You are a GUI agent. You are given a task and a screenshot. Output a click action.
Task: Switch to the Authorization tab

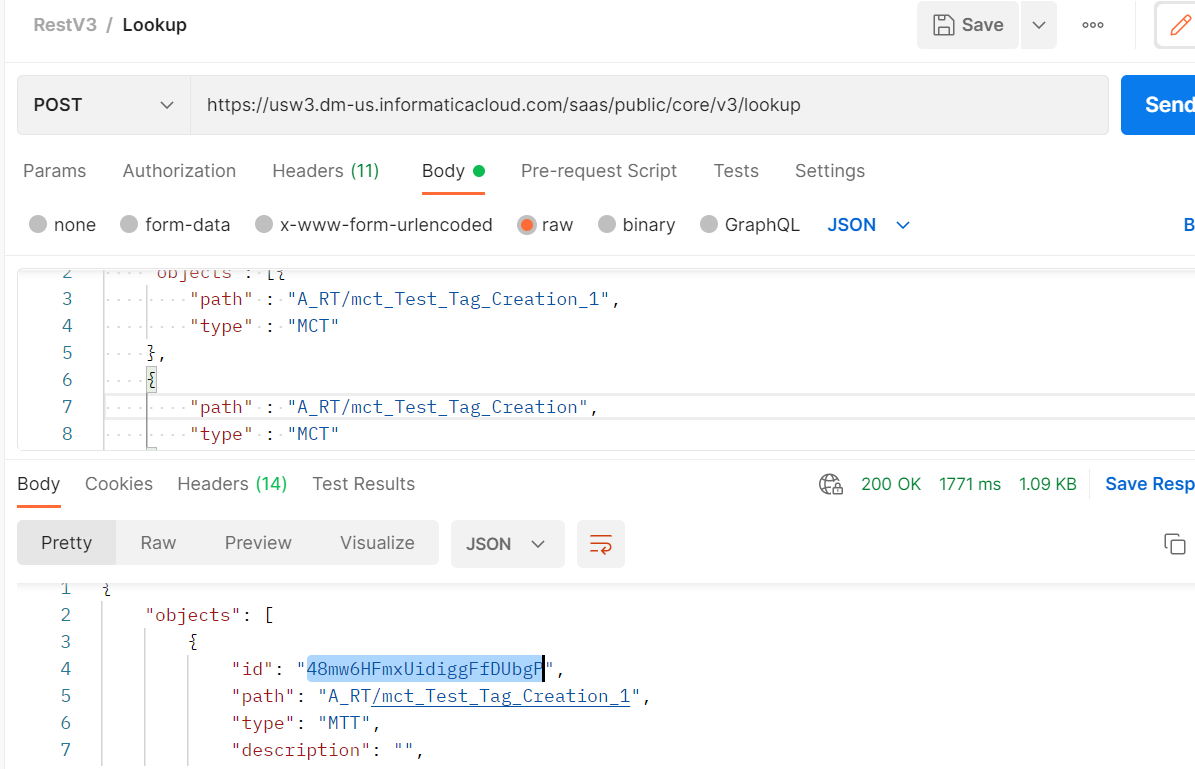coord(179,171)
